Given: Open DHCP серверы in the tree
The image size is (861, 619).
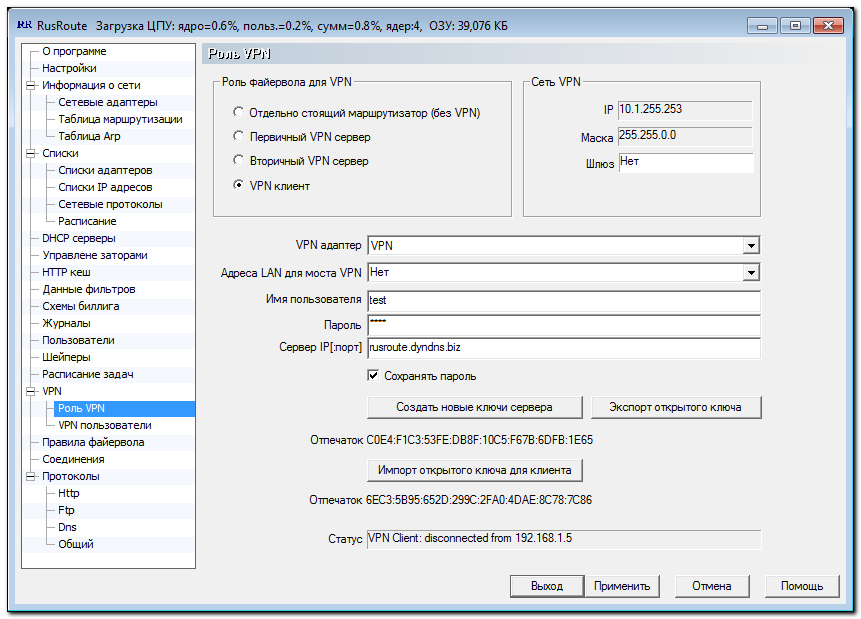Looking at the screenshot, I should [x=79, y=238].
